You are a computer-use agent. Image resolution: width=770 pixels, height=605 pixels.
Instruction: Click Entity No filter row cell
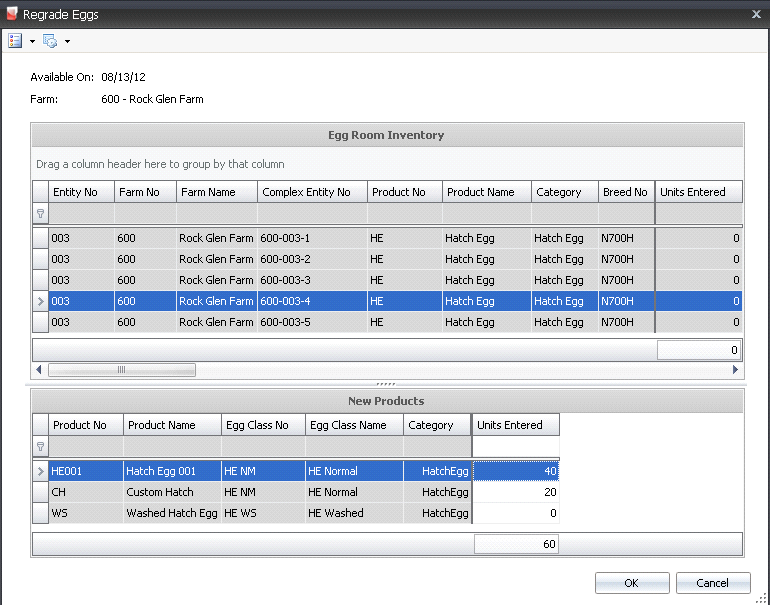click(x=82, y=214)
